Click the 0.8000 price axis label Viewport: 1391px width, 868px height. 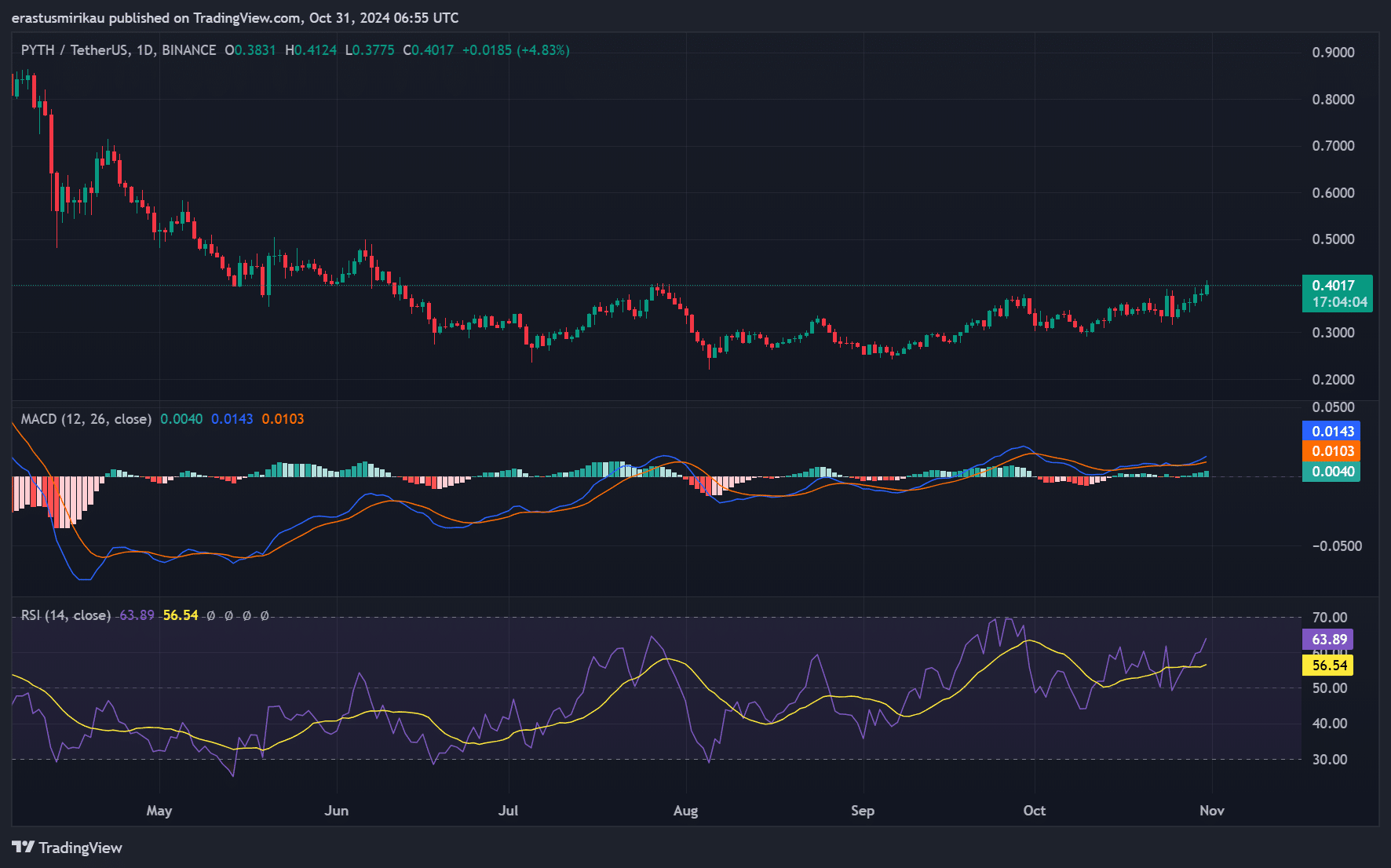click(1333, 100)
